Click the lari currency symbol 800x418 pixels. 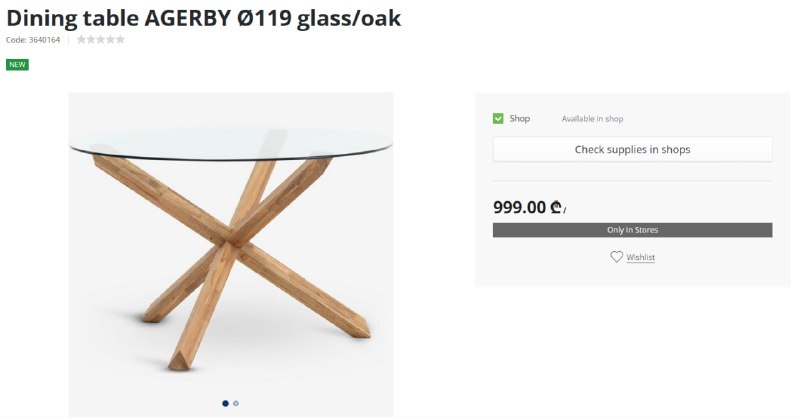(556, 208)
